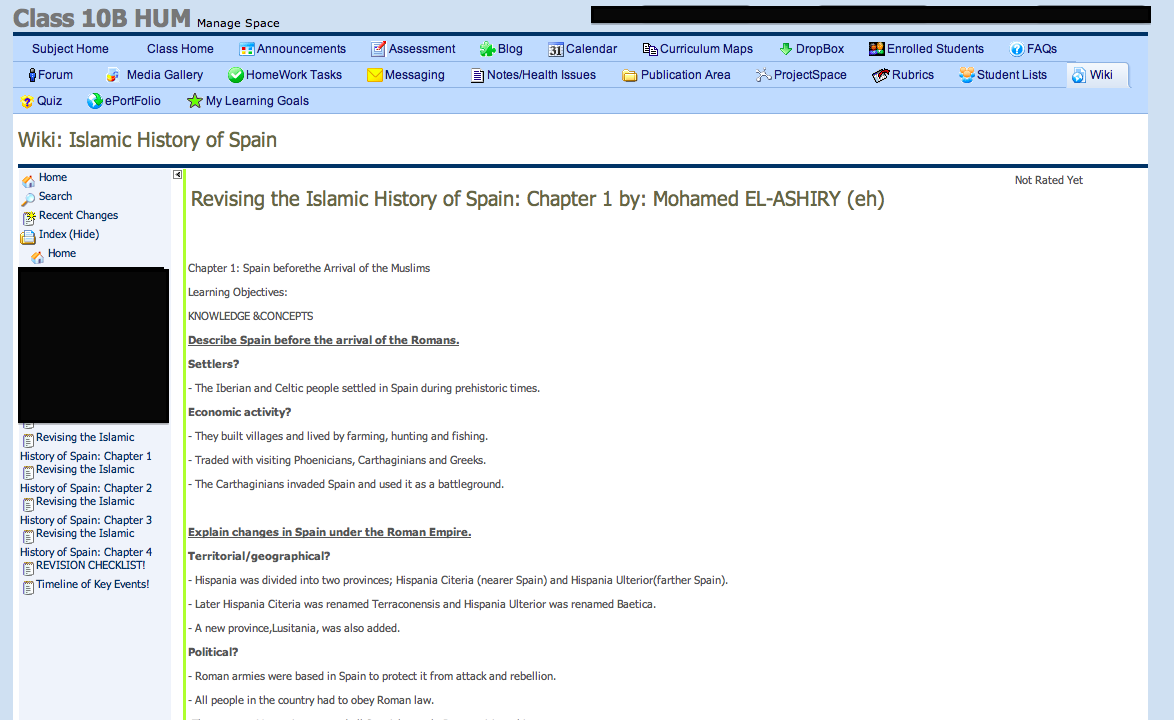Viewport: 1174px width, 720px height.
Task: Open the Messaging envelope icon
Action: 375,75
